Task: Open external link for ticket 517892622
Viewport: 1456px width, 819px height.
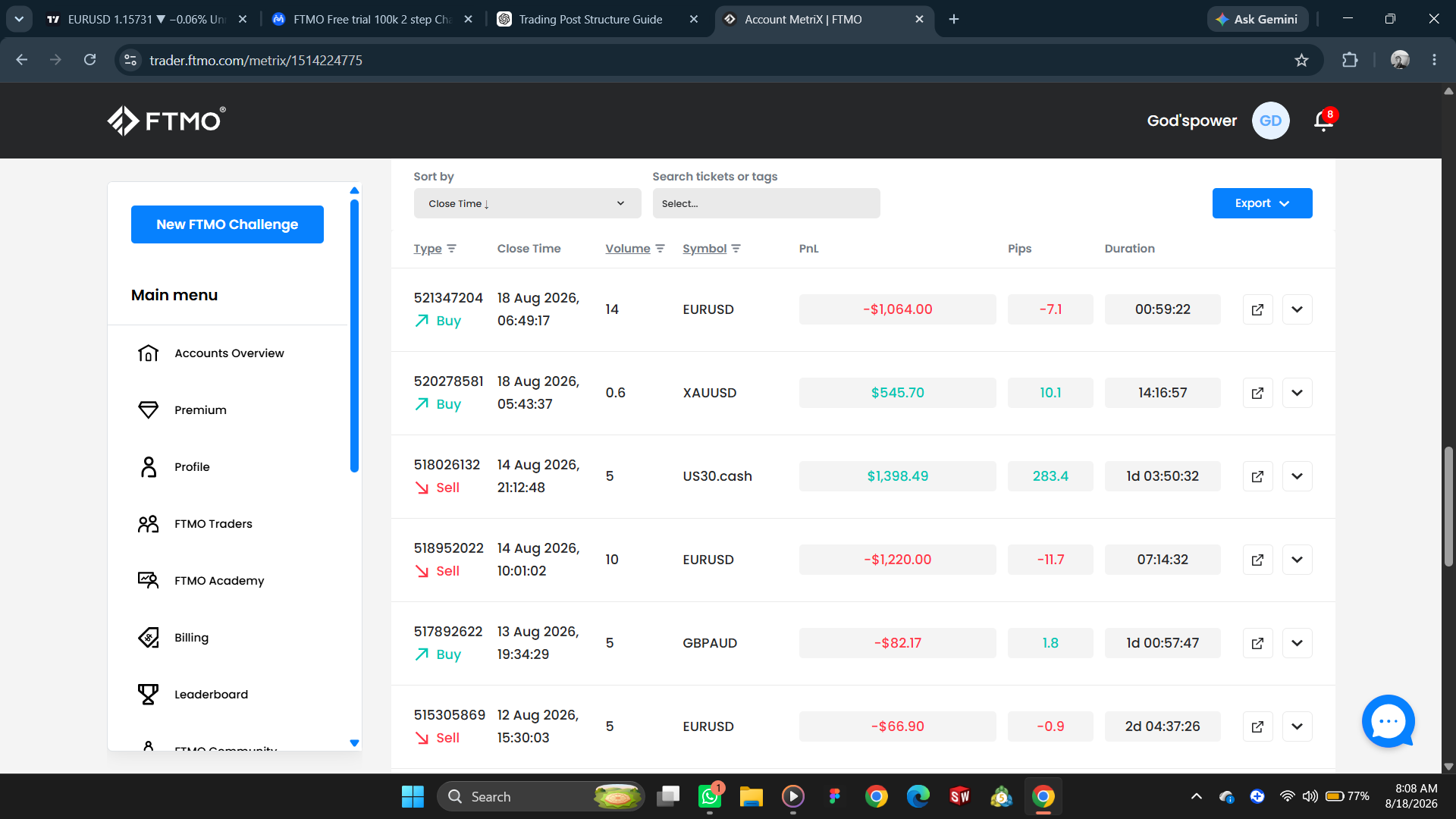Action: tap(1257, 643)
